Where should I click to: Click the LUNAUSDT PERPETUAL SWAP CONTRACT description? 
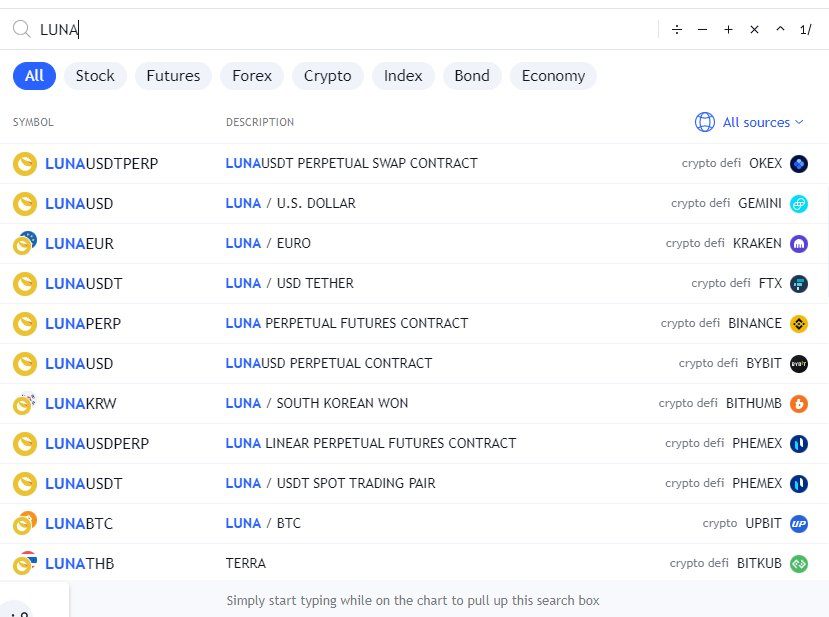[352, 163]
